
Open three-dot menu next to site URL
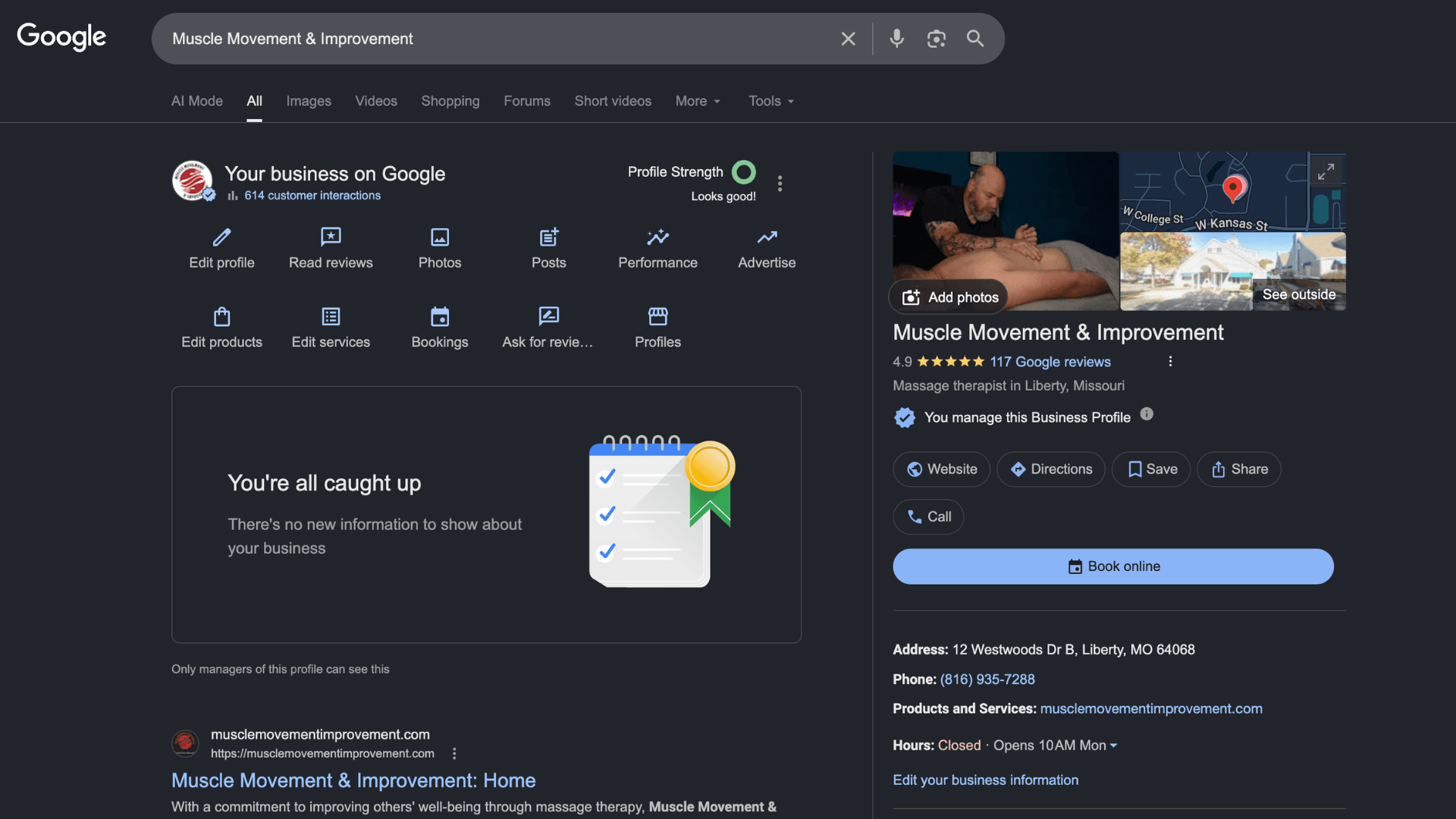point(454,754)
